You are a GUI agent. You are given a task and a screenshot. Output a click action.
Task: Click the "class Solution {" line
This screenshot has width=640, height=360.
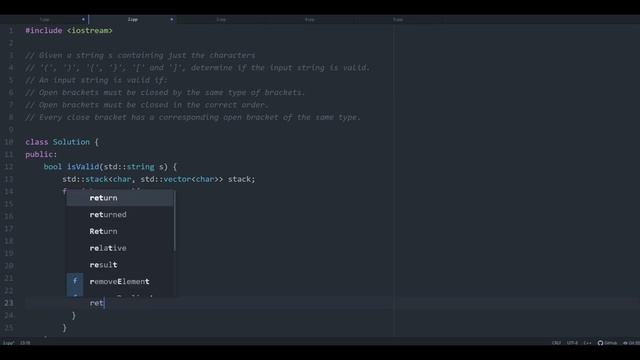click(62, 142)
